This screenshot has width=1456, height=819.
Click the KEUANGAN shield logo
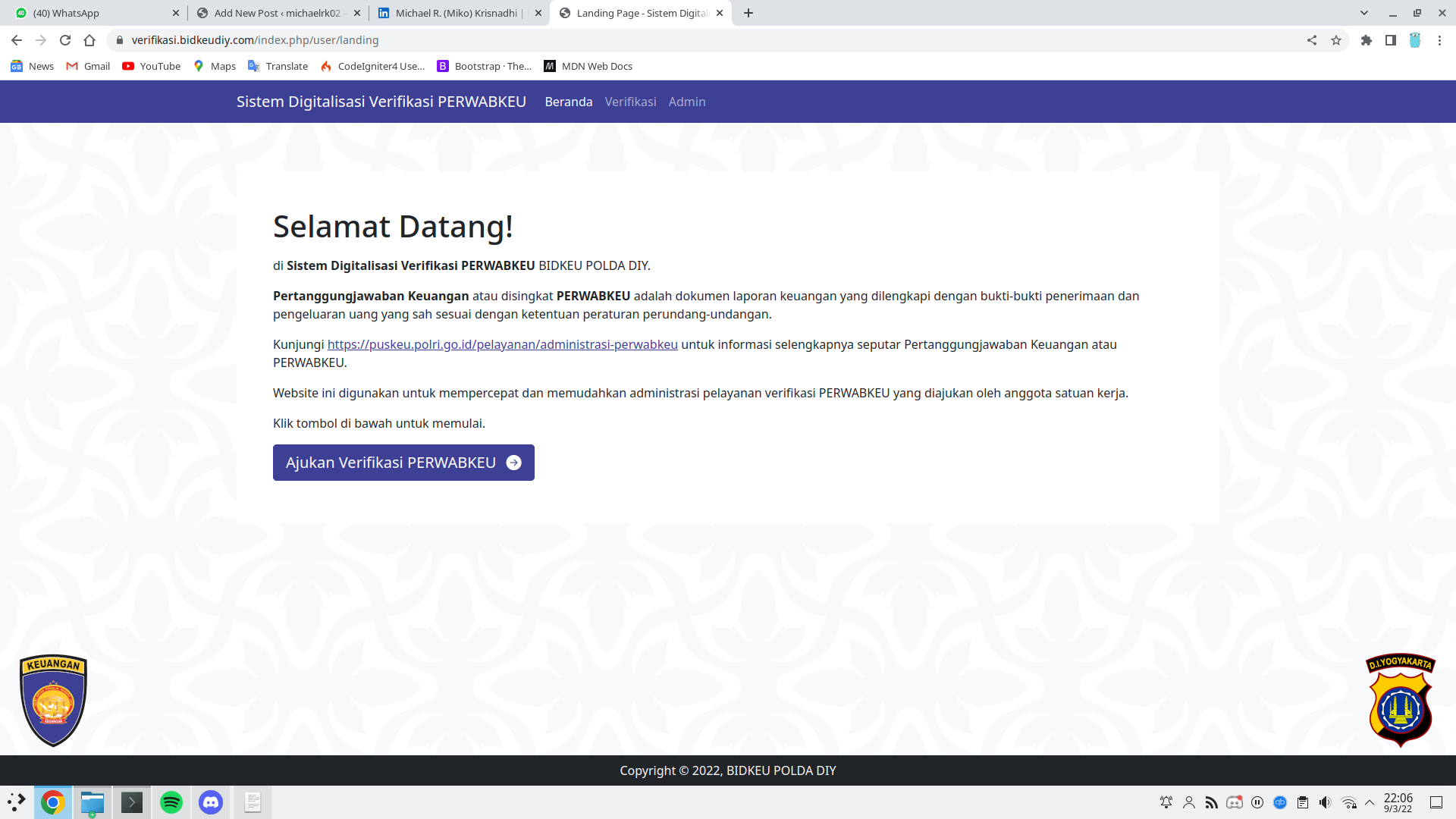pyautogui.click(x=53, y=700)
